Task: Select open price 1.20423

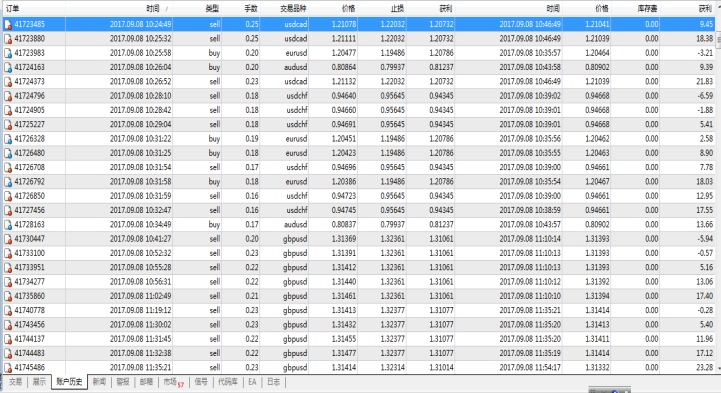Action: (343, 153)
